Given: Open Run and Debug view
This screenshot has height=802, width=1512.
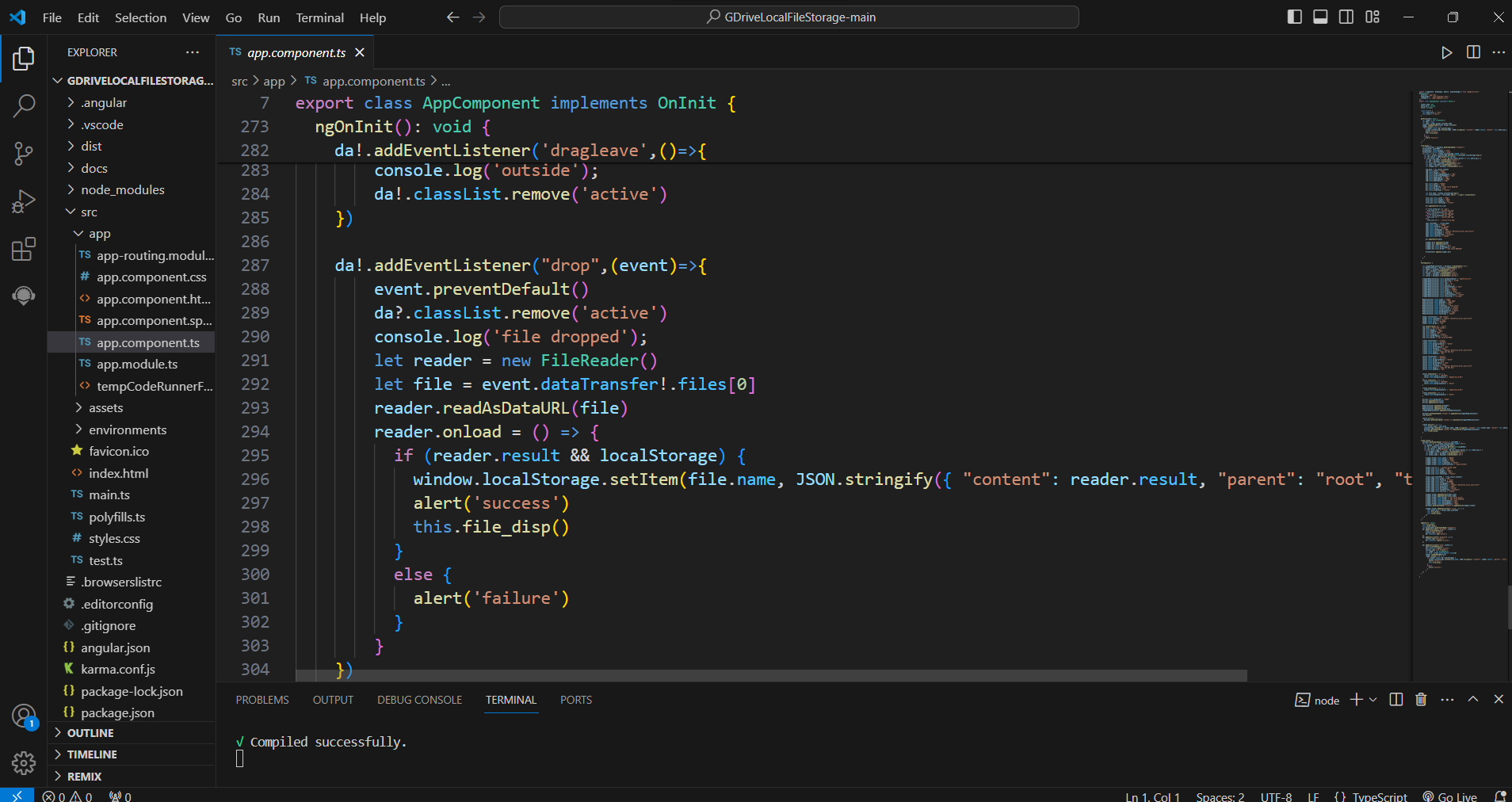Looking at the screenshot, I should click(x=24, y=202).
